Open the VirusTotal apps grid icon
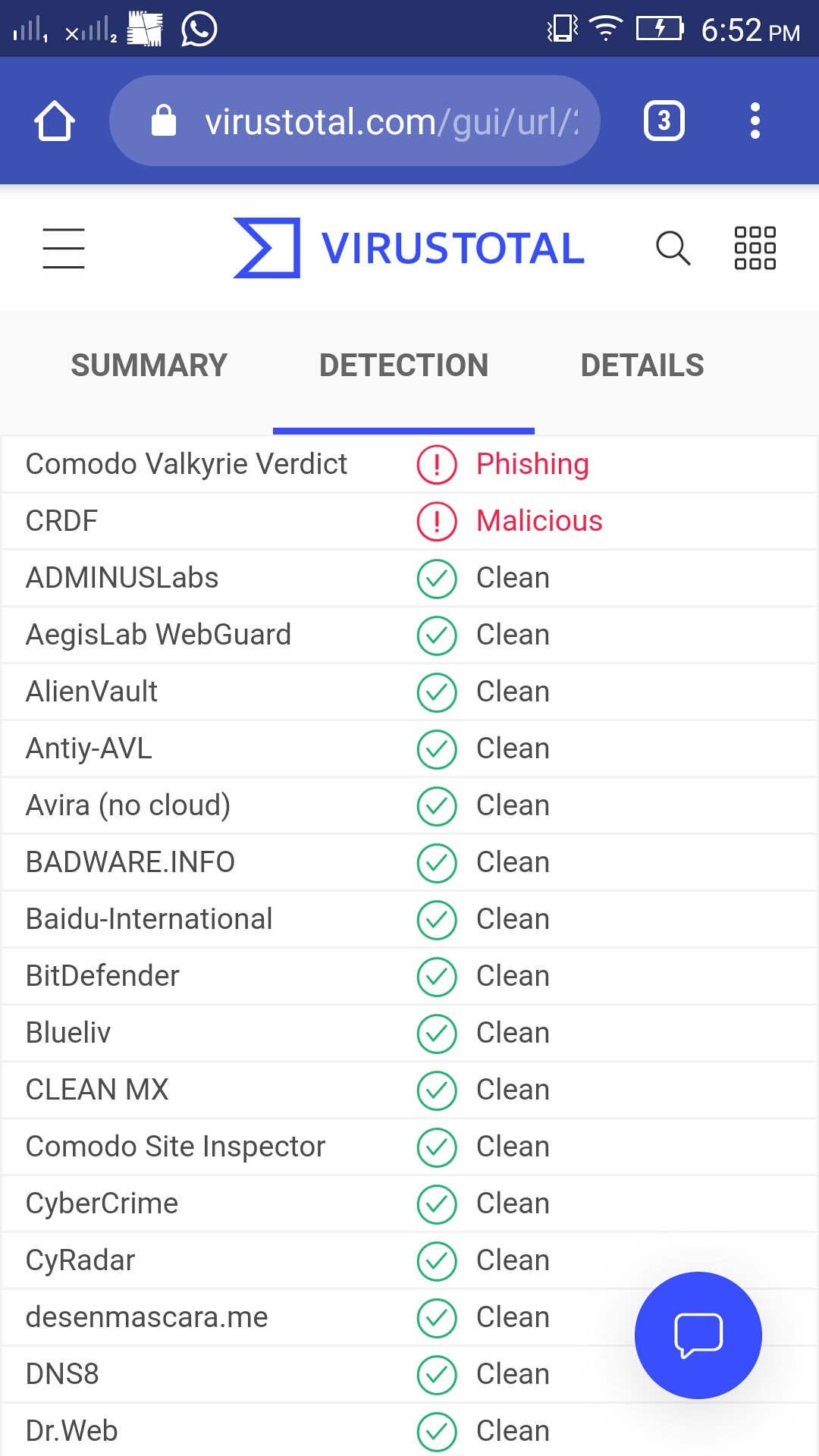819x1456 pixels. [755, 248]
